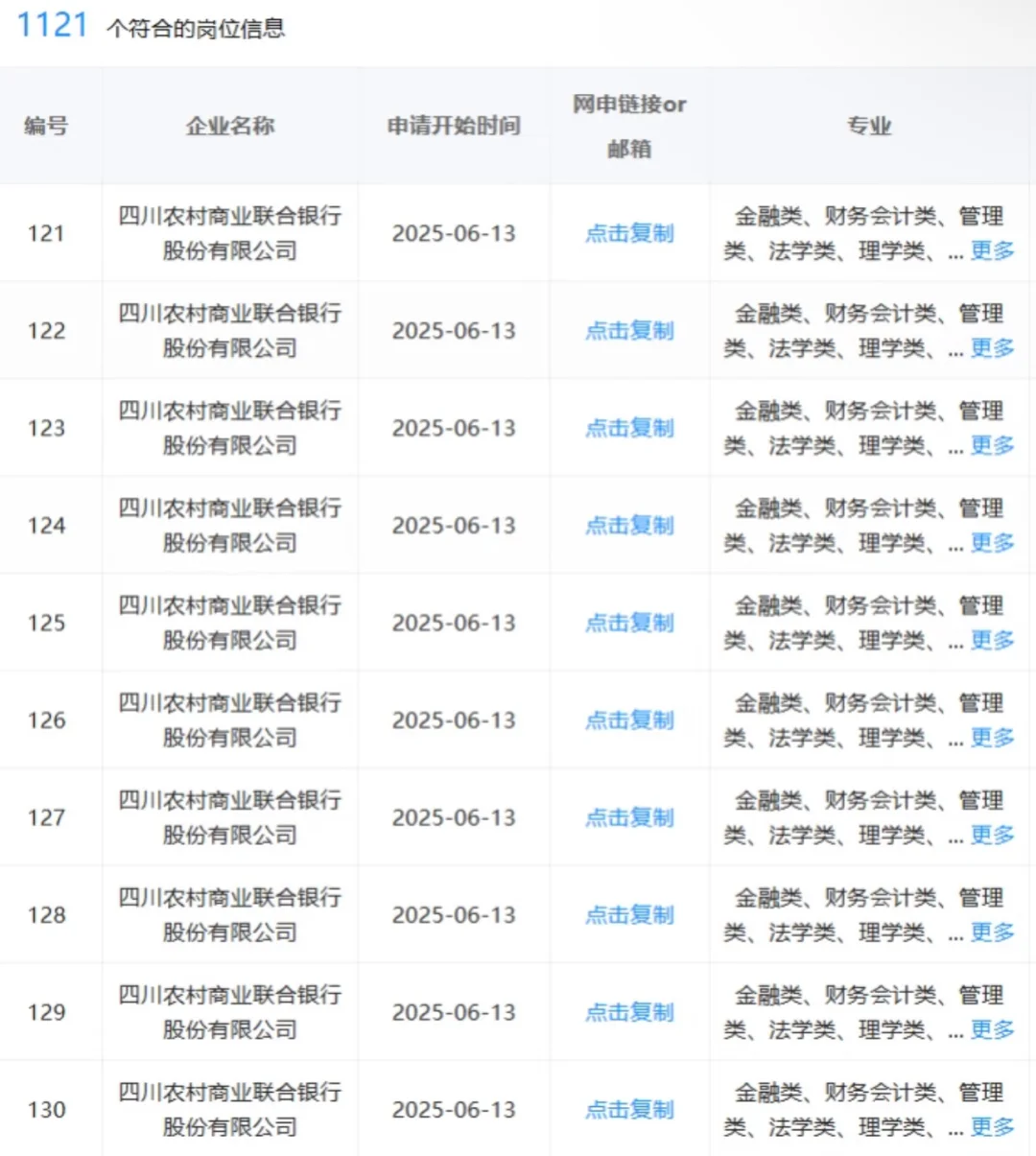The height and width of the screenshot is (1156, 1036).
Task: Select row number 121 cell
Action: (x=46, y=233)
